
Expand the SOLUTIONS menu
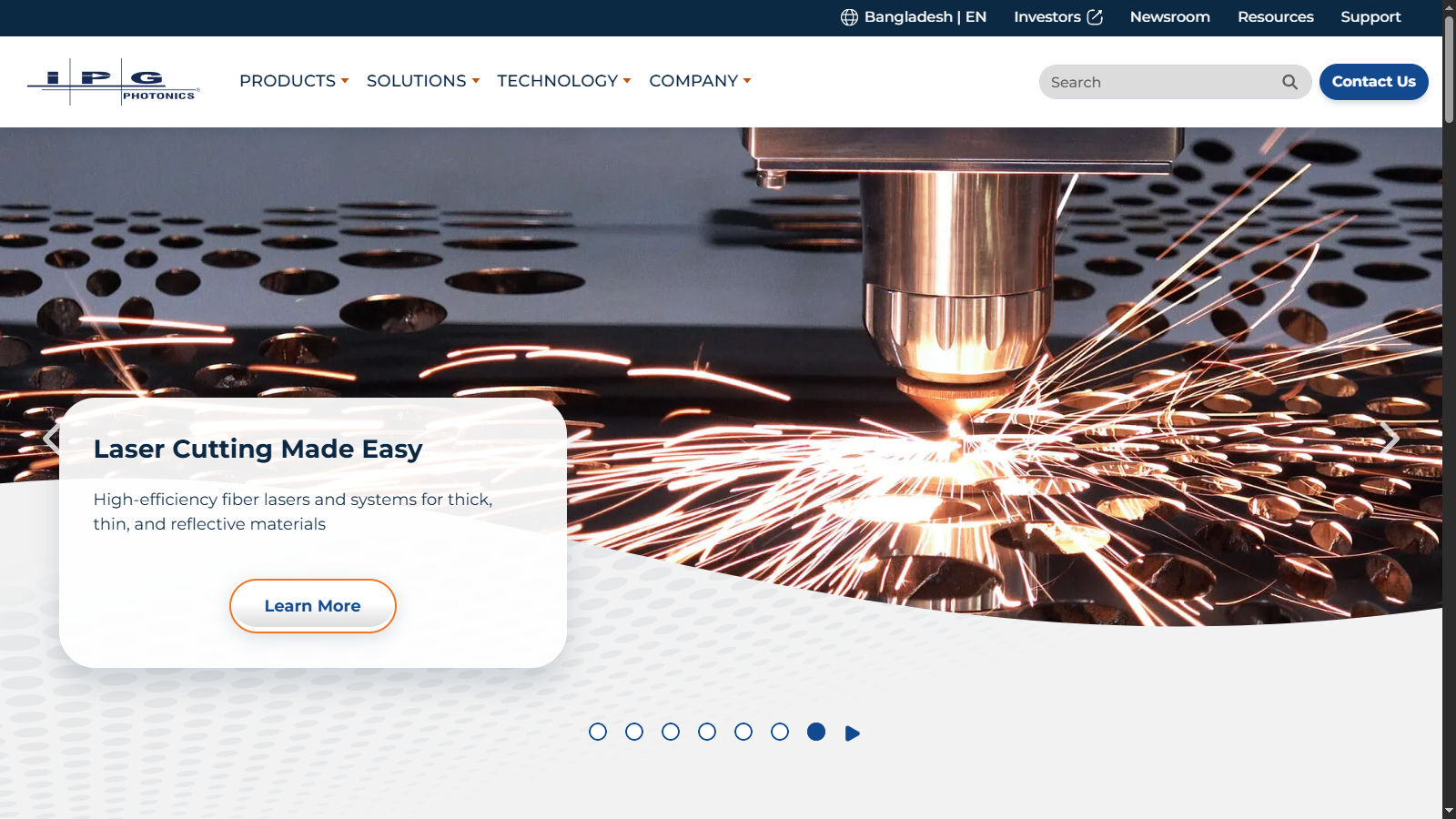point(423,81)
